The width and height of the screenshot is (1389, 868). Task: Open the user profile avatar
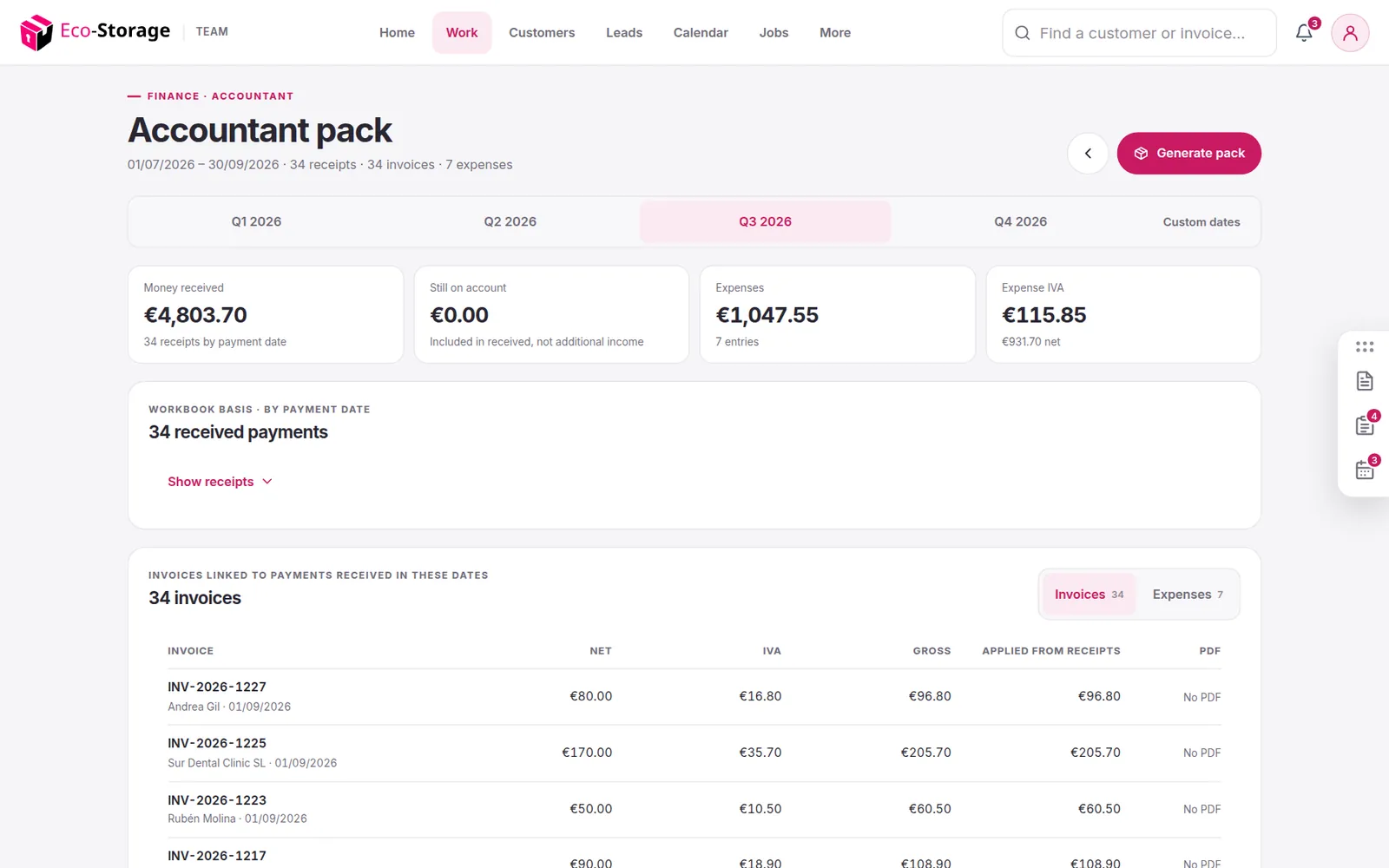click(1350, 33)
